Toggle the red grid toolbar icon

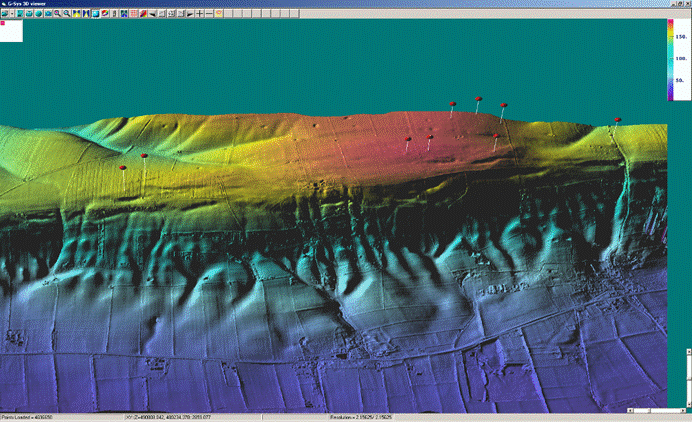133,14
